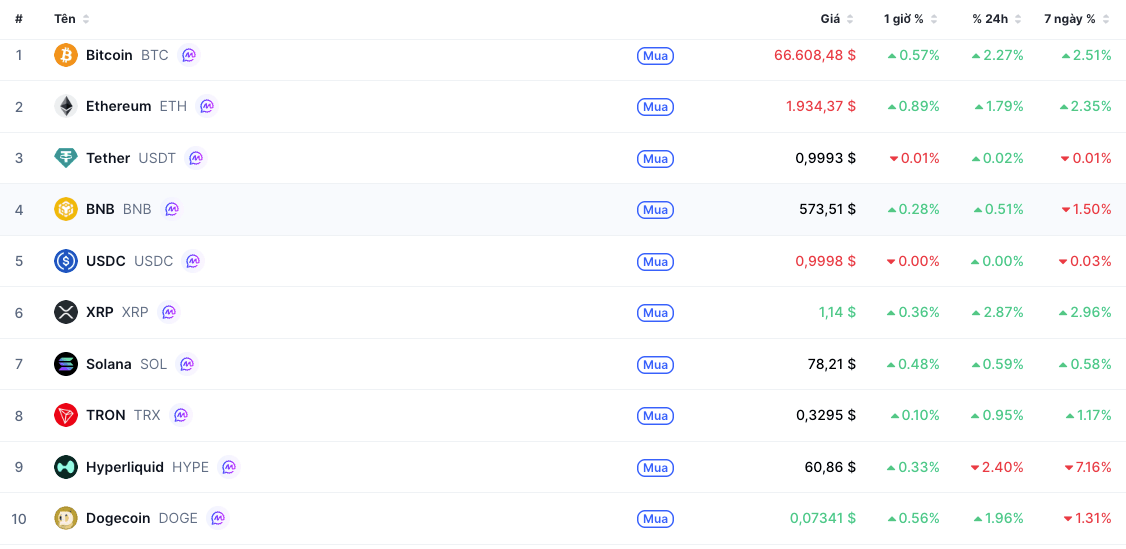Viewport: 1126px width, 549px height.
Task: Open the purple chat icon beside XRP
Action: click(169, 312)
